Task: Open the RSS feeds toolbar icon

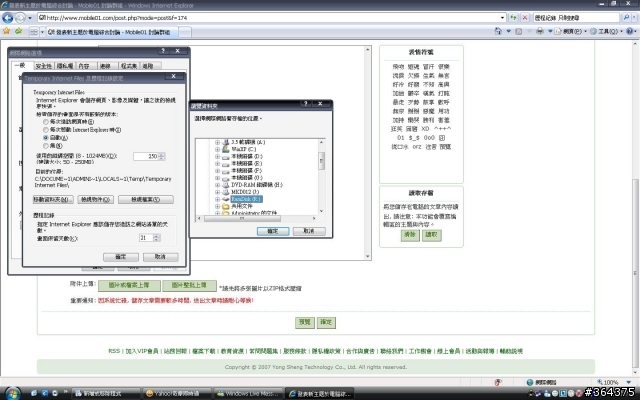Action: [518, 31]
